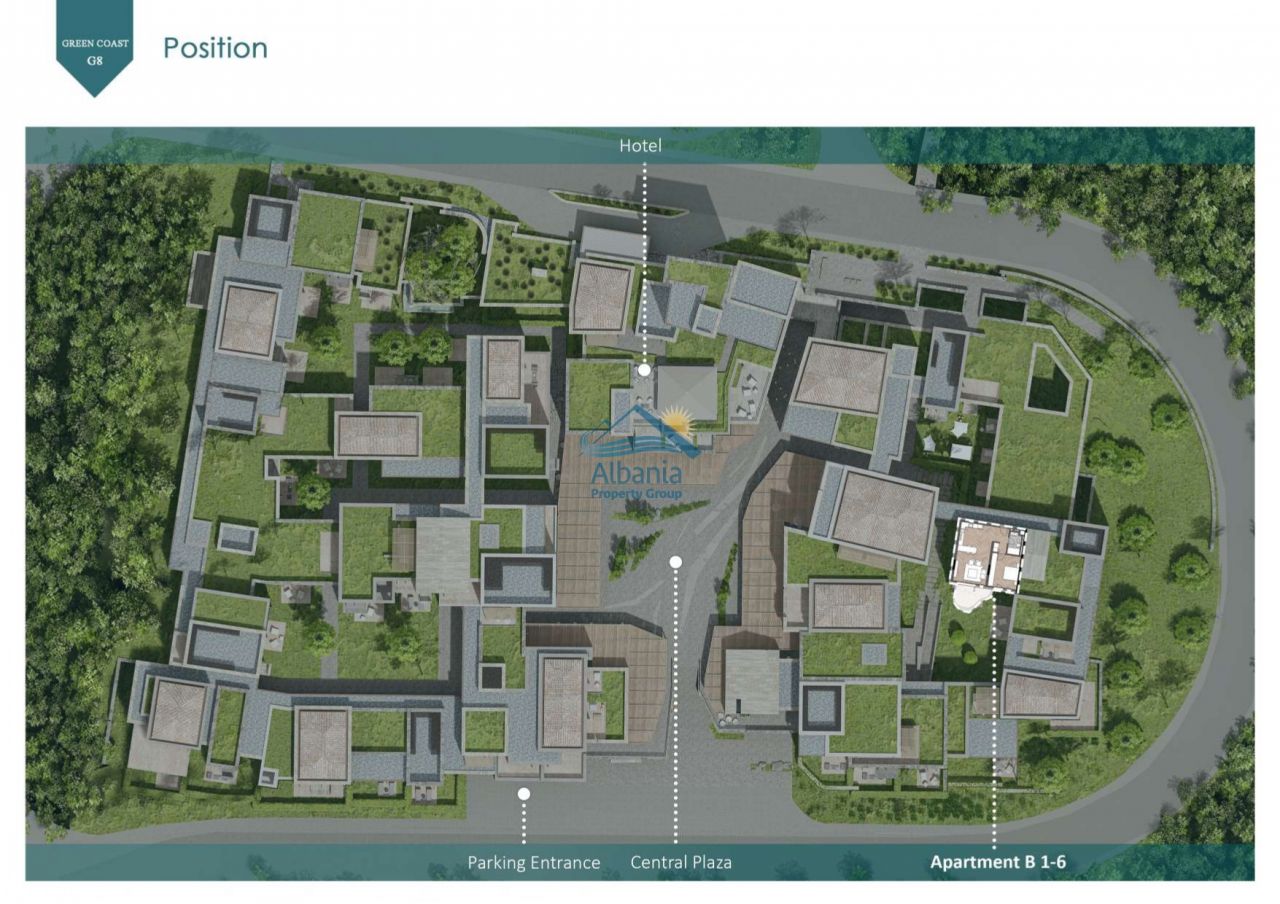1280x904 pixels.
Task: Select the Position page heading
Action: click(215, 48)
